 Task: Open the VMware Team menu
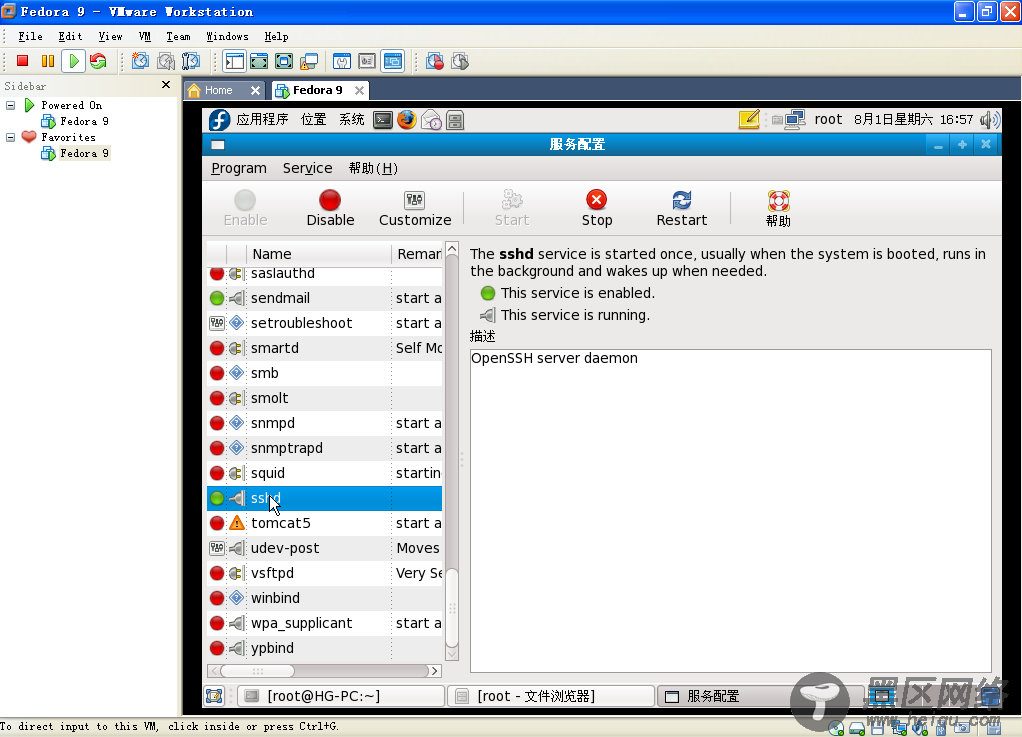click(x=178, y=36)
